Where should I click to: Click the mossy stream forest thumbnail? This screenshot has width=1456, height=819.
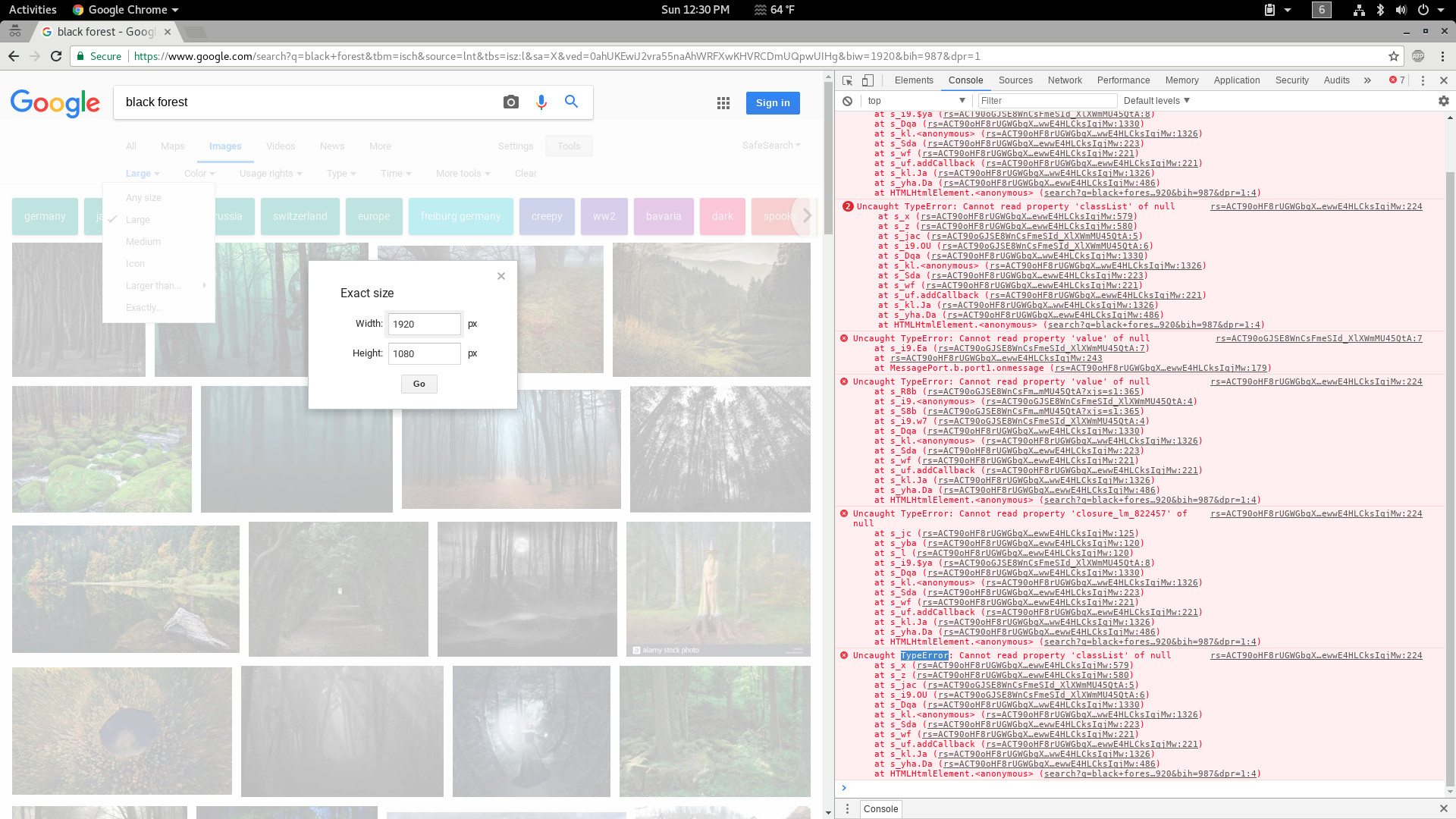point(102,449)
